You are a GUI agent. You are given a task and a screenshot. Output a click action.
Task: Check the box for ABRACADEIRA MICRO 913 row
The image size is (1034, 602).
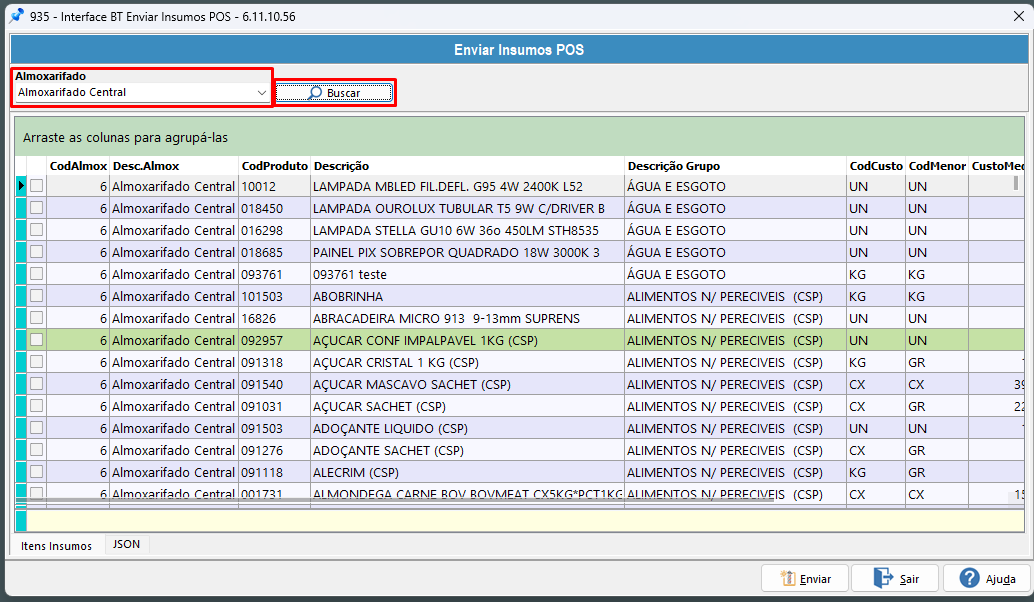pos(36,318)
